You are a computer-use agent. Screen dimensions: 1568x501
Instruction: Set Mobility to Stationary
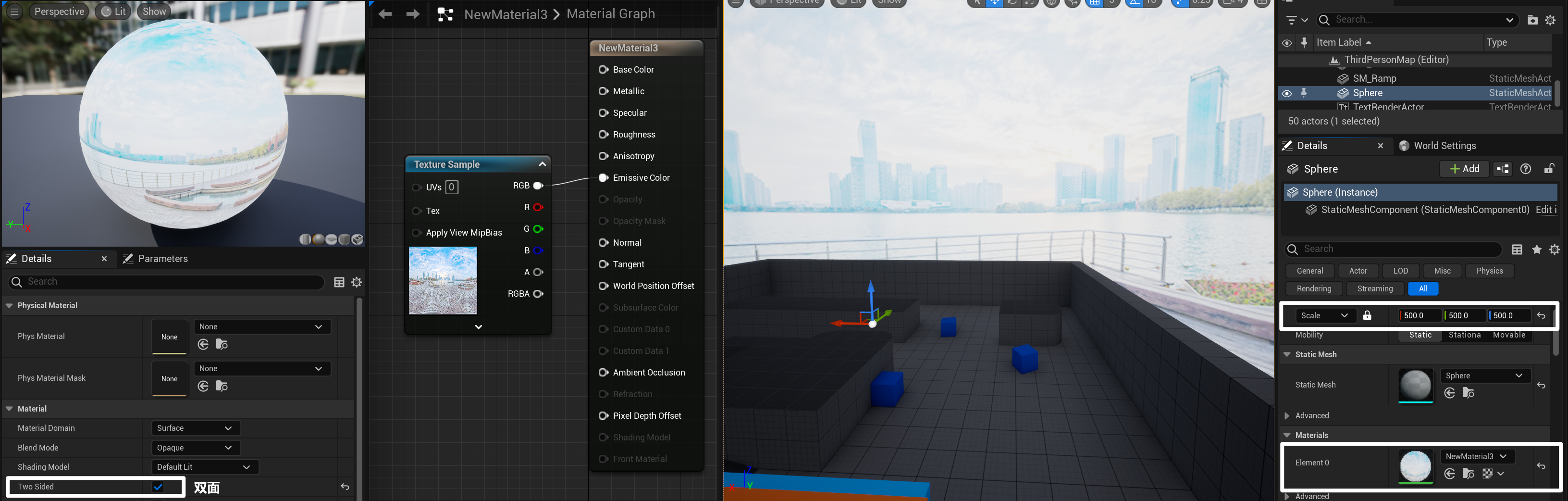point(1465,336)
